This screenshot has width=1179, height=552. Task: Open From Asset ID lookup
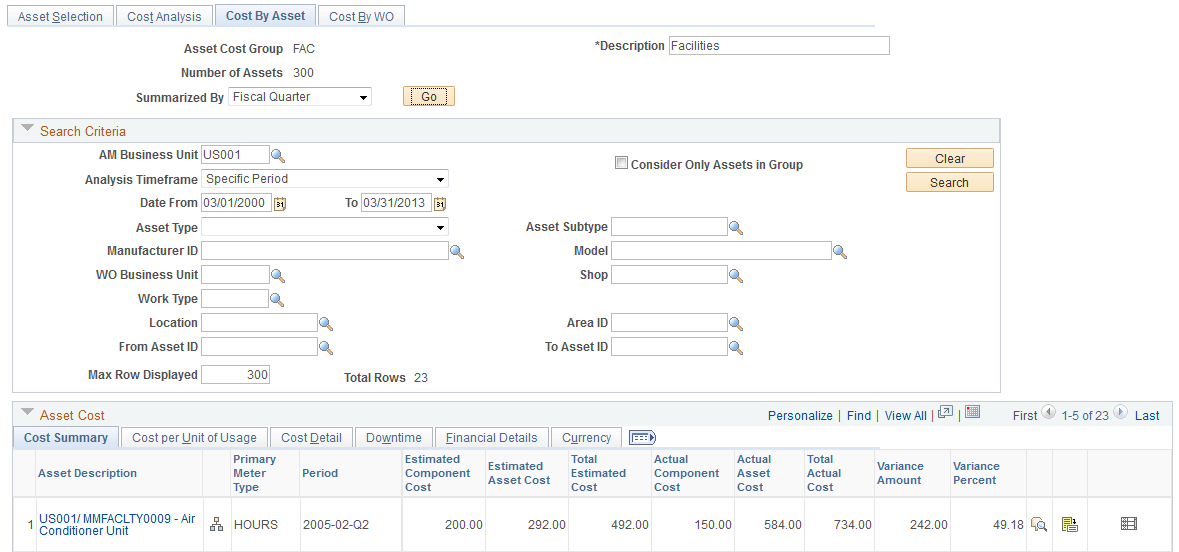tap(326, 348)
